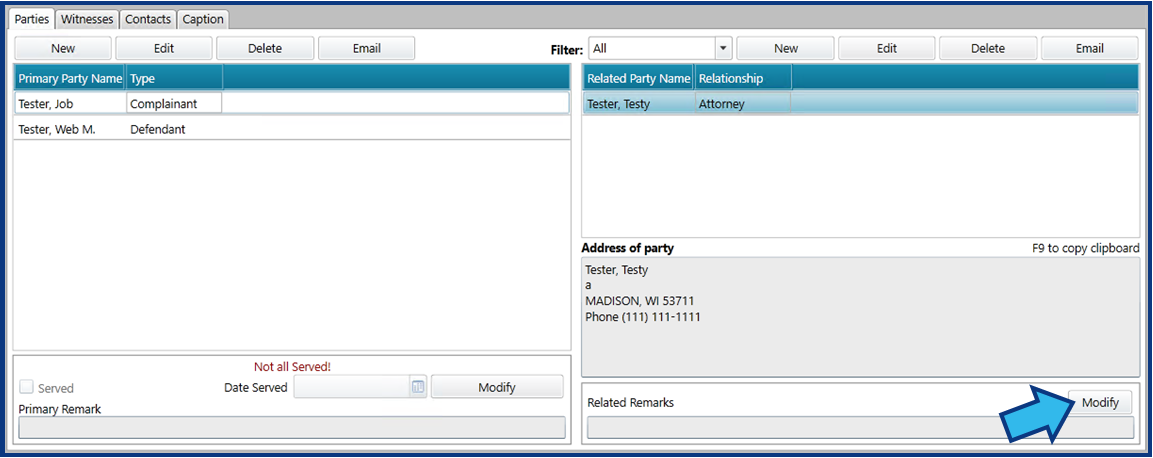Edit the selected related party

point(887,49)
